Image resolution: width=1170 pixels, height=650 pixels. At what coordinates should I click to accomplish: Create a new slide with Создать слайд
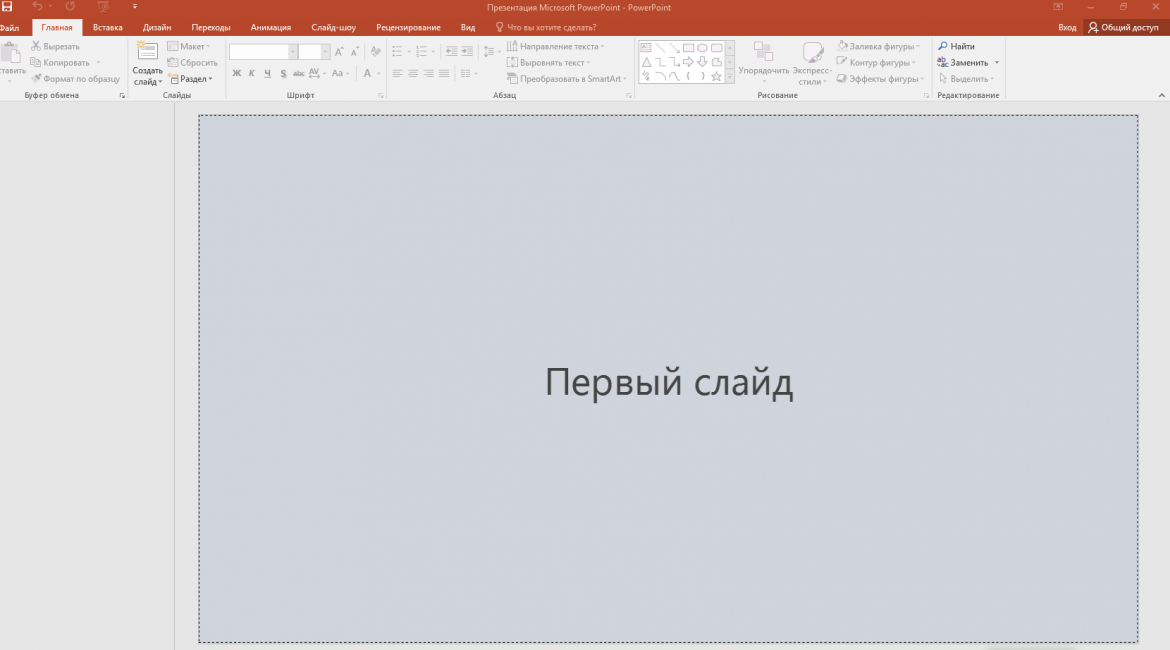coord(147,64)
